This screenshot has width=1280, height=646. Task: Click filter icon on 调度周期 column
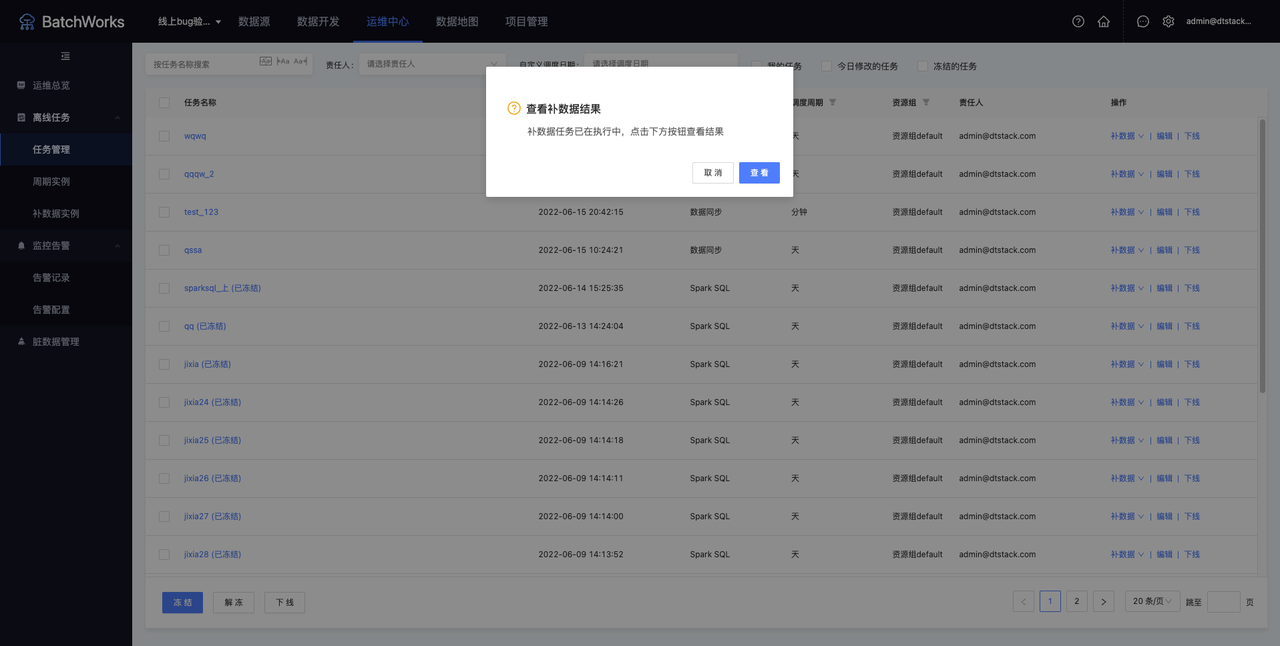[x=833, y=103]
